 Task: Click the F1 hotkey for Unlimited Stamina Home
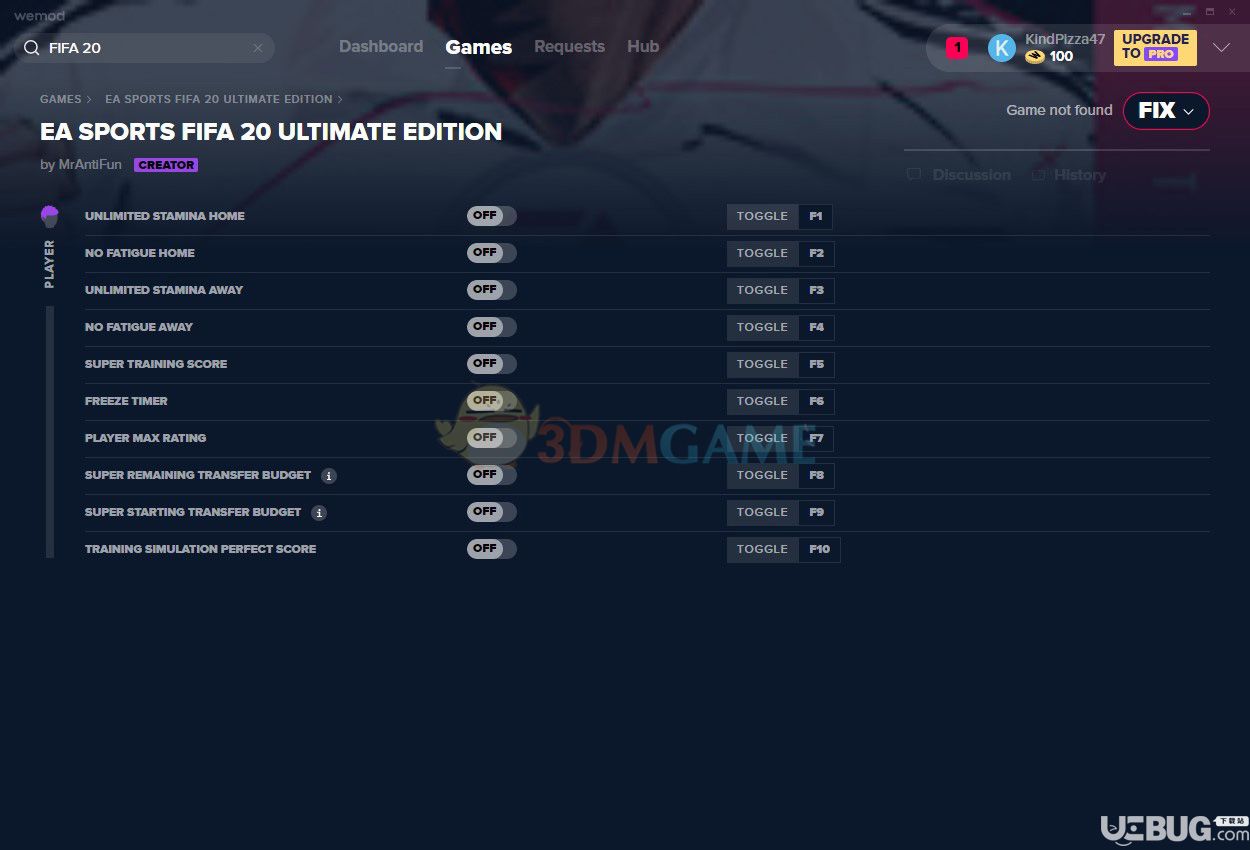point(815,217)
